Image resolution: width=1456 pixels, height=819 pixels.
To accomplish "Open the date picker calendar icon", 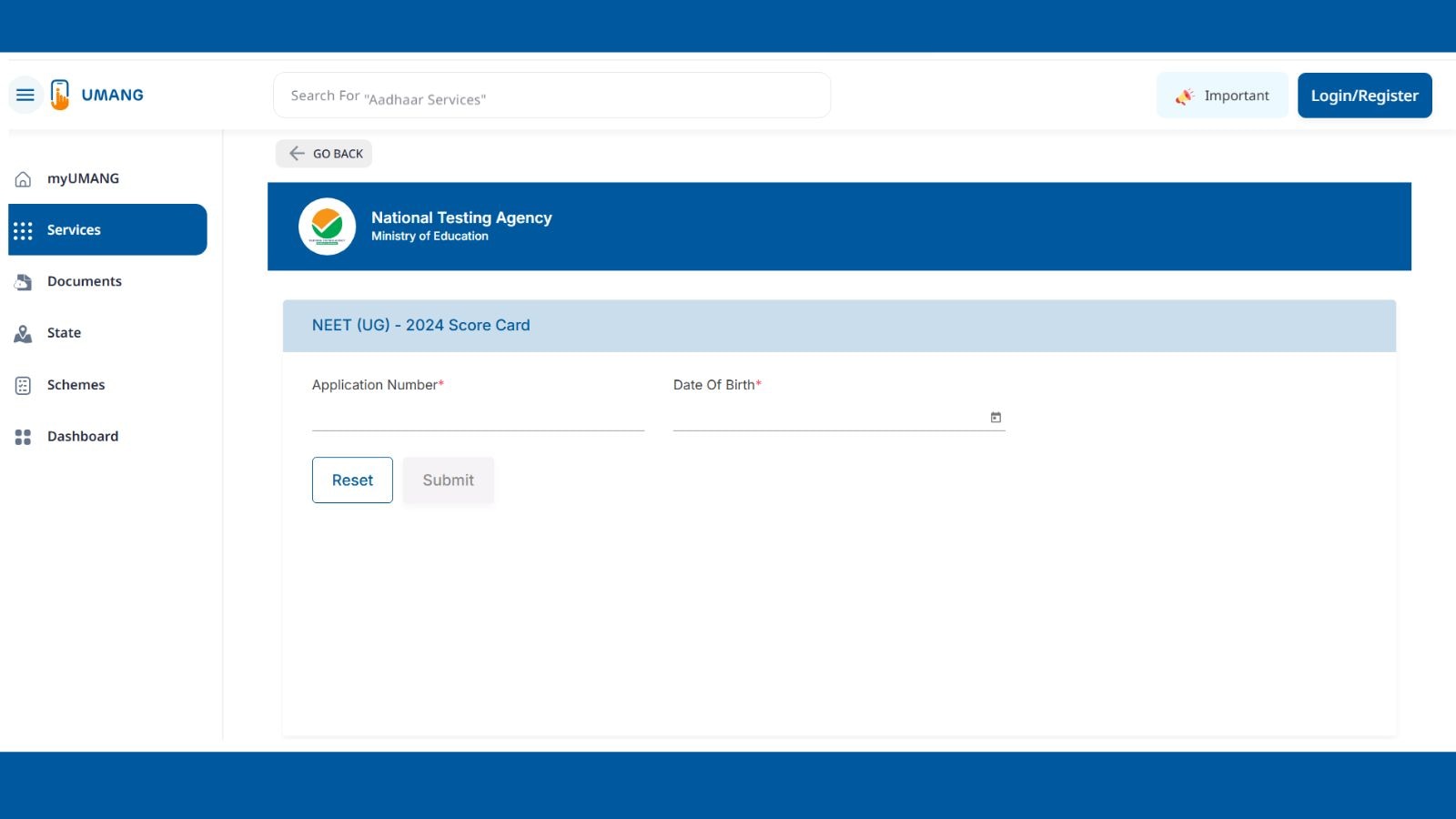I will 996,417.
